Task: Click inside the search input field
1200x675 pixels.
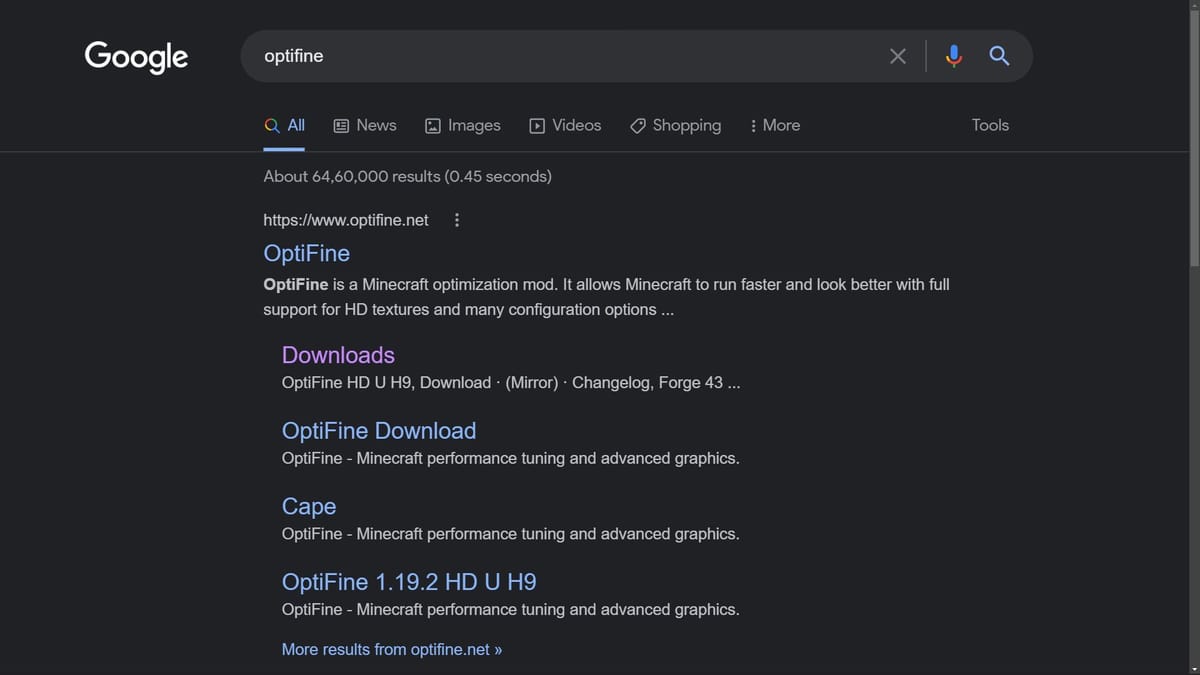Action: tap(550, 56)
